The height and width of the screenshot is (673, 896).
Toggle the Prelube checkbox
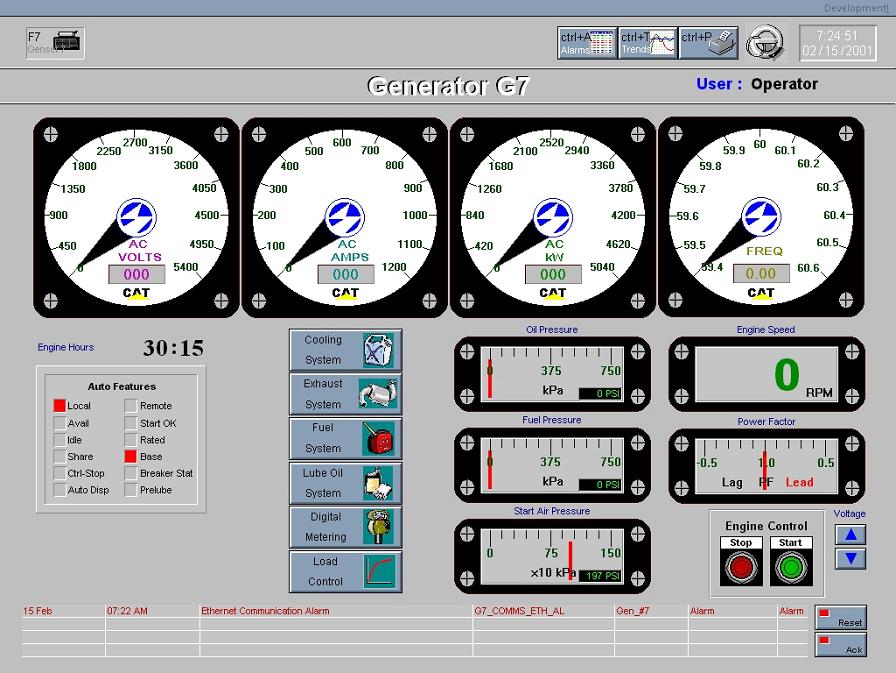coord(130,490)
